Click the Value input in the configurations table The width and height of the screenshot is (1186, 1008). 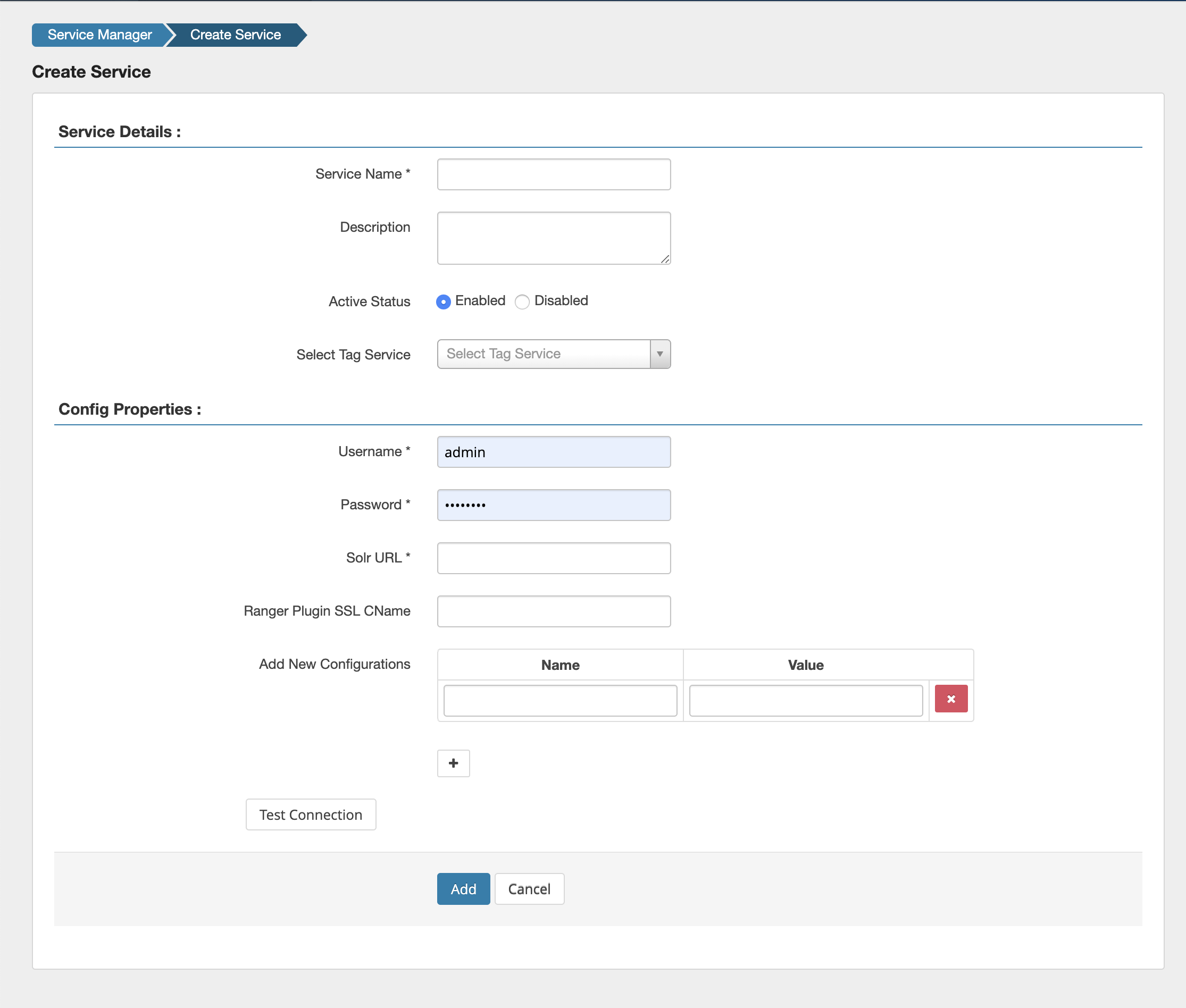pos(805,700)
